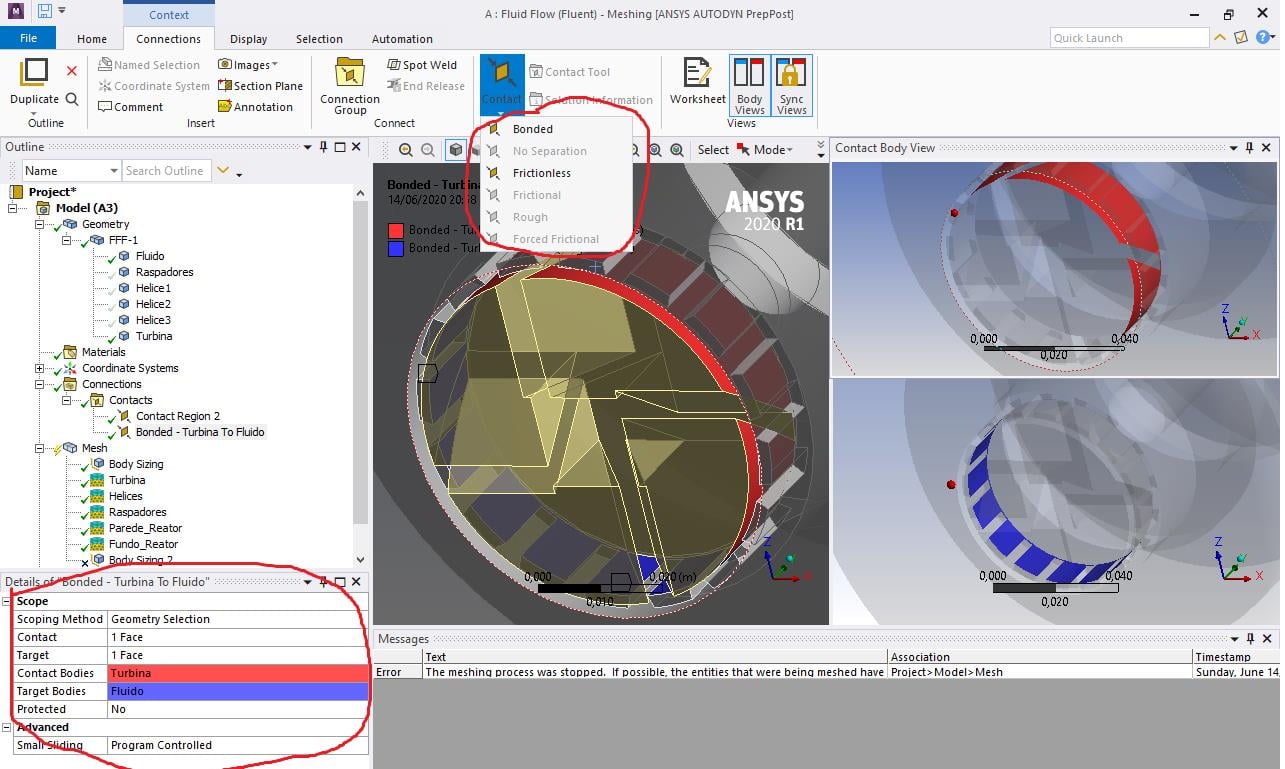1285x769 pixels.
Task: Collapse the Connections tree node
Action: click(x=40, y=384)
